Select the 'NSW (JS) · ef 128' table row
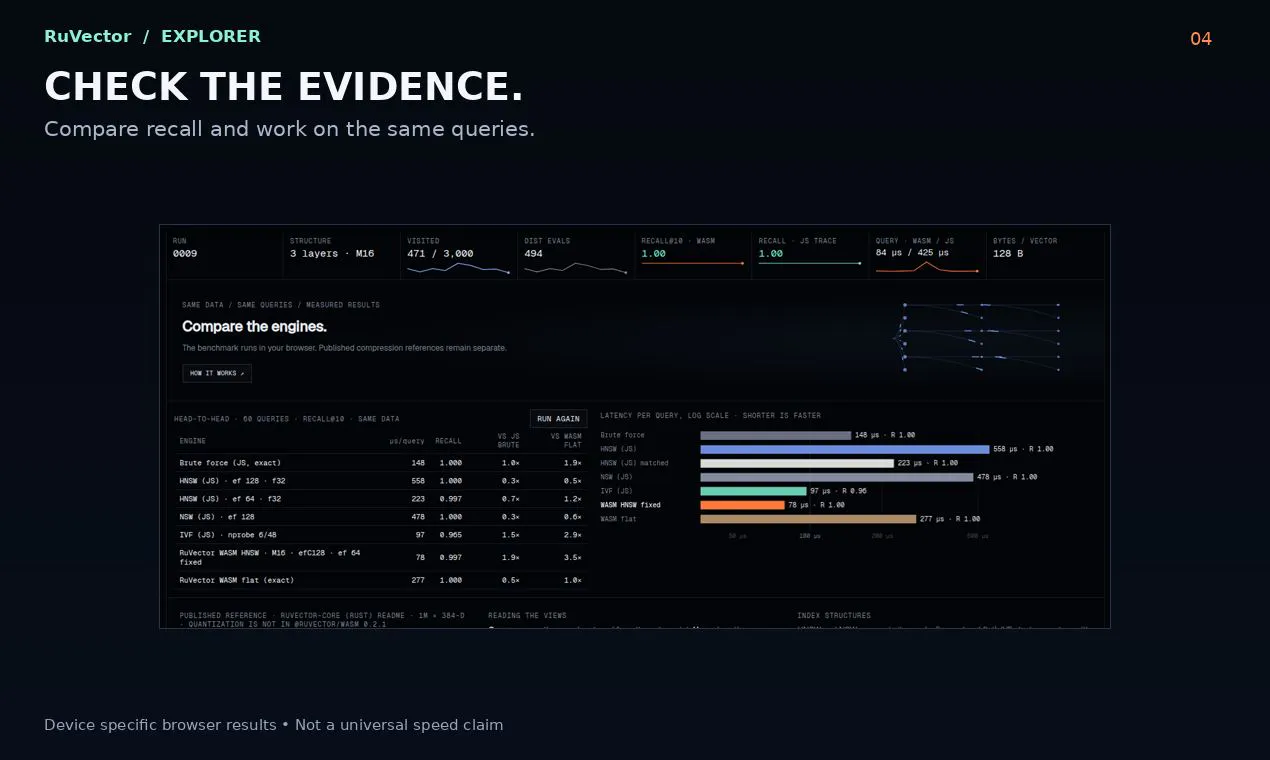The width and height of the screenshot is (1270, 760). (x=380, y=517)
